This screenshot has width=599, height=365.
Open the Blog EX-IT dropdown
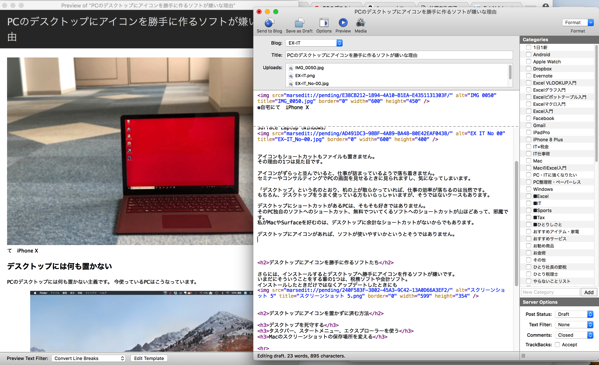tap(314, 43)
